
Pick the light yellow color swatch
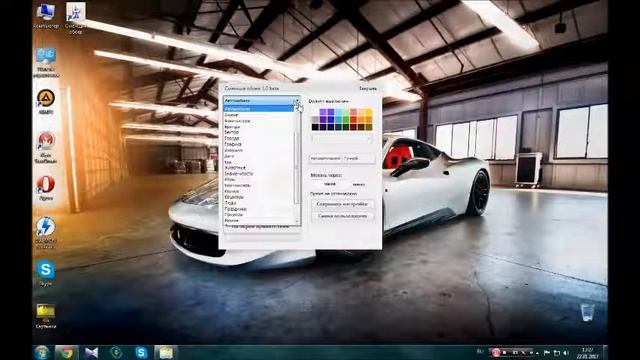point(369,112)
